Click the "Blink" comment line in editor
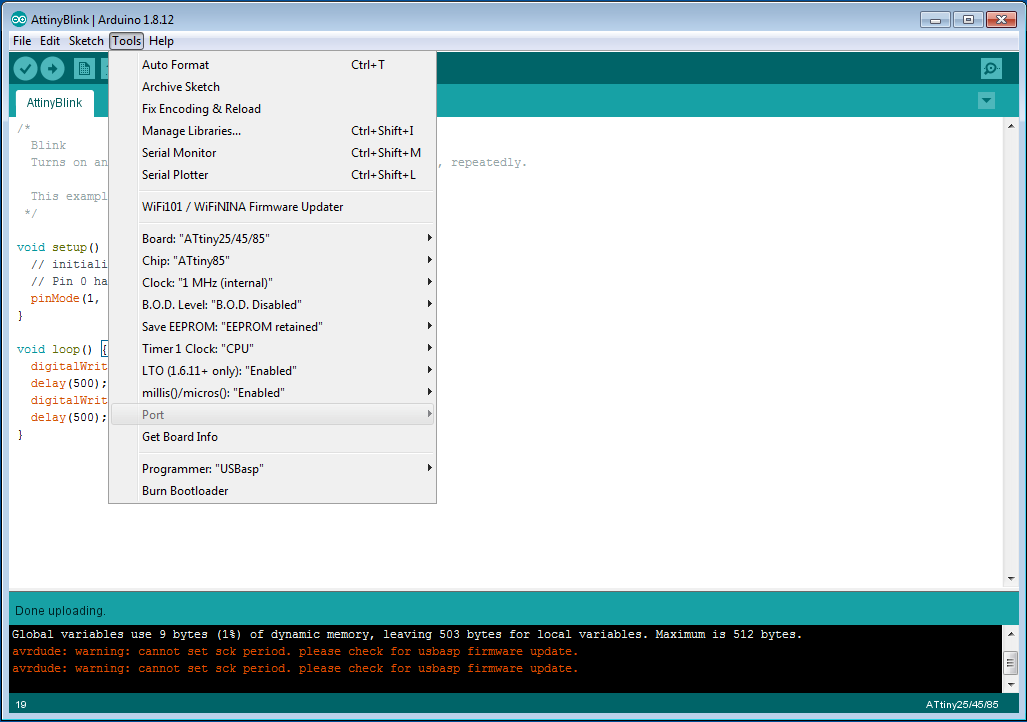The height and width of the screenshot is (722, 1027). 48,145
